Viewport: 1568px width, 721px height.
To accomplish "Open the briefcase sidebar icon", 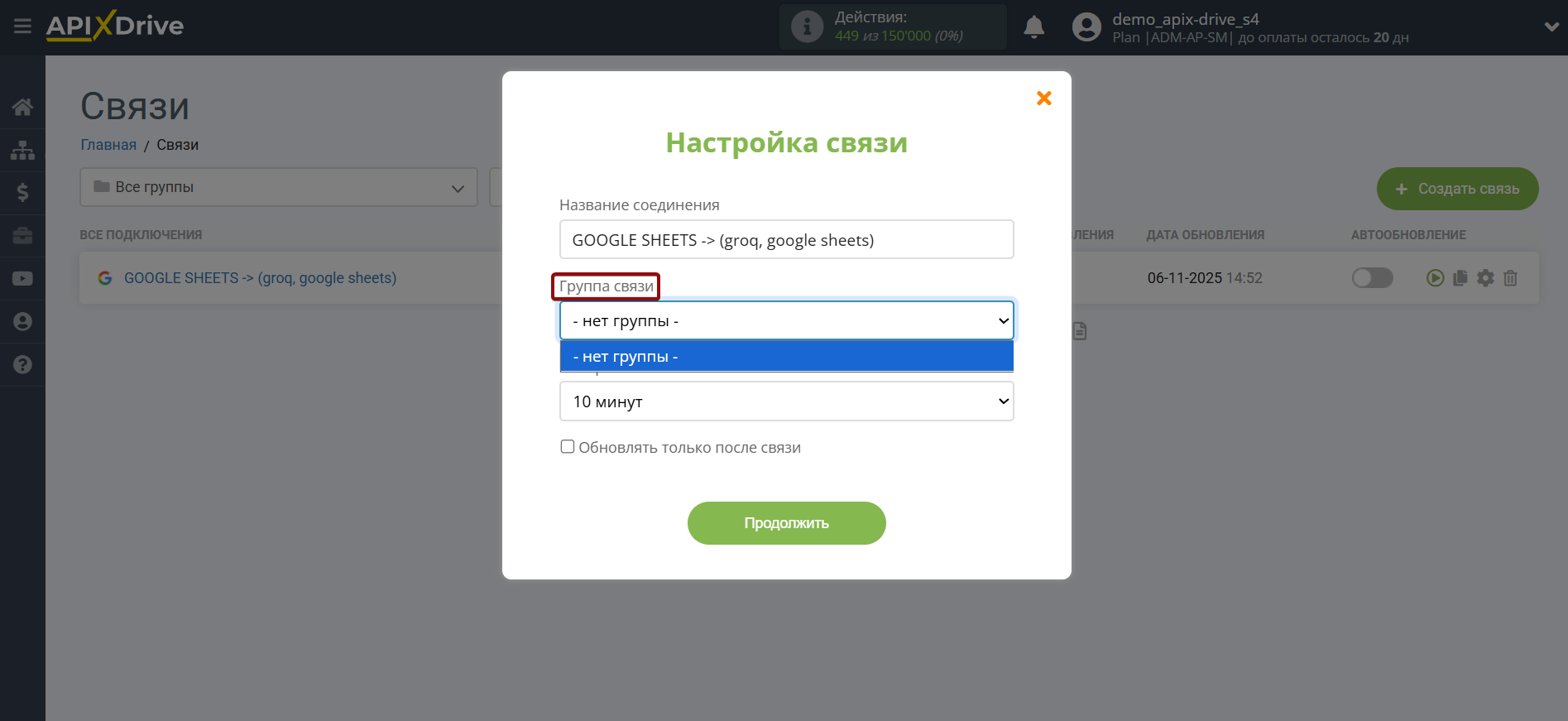I will (22, 236).
